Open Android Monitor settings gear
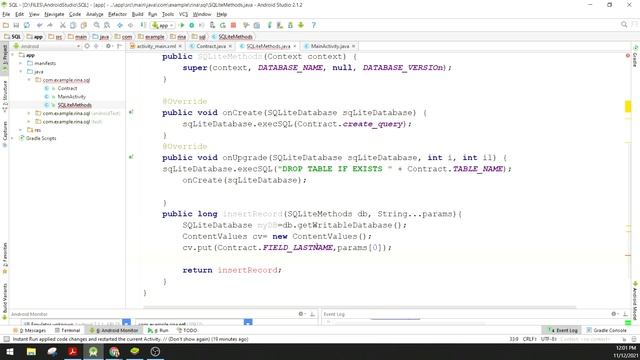Viewport: 640px width, 360px height. (x=301, y=314)
